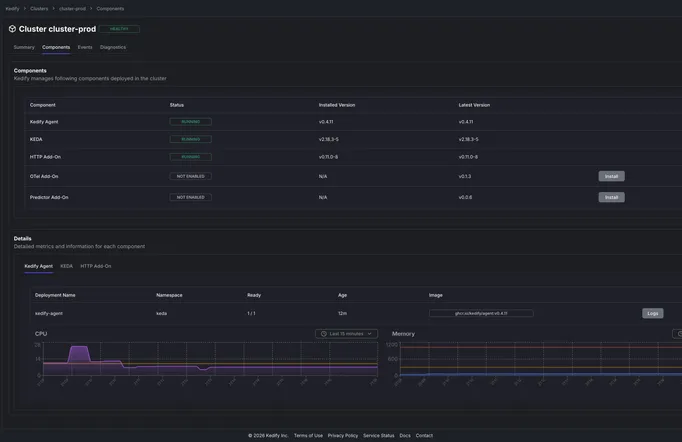This screenshot has height=442, width=682.
Task: Click latest version v0.0.6 of Predictor Add-On
Action: tap(465, 197)
